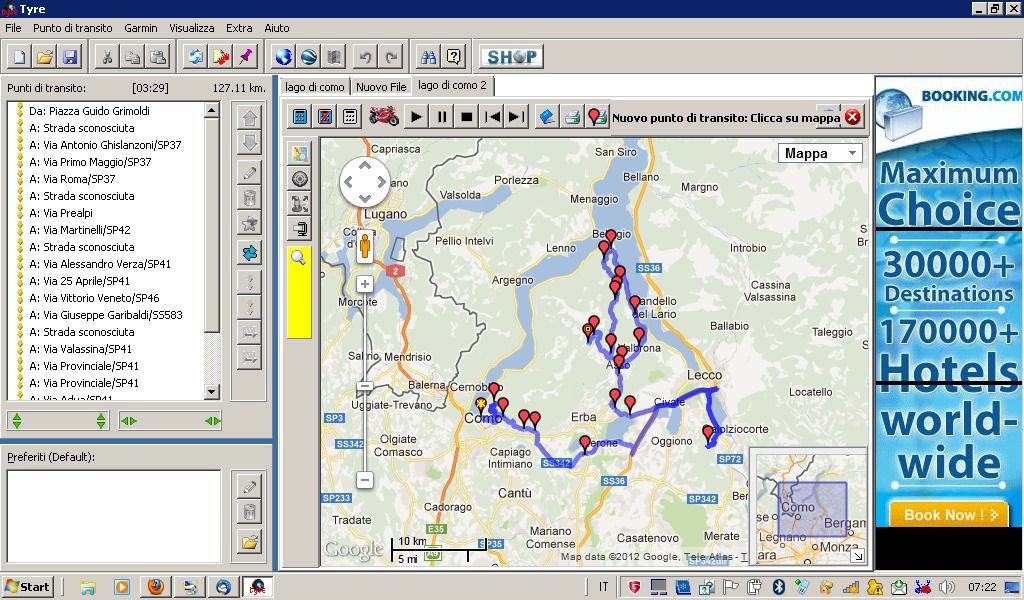Open the Extra menu
This screenshot has height=600, width=1024.
click(x=239, y=28)
